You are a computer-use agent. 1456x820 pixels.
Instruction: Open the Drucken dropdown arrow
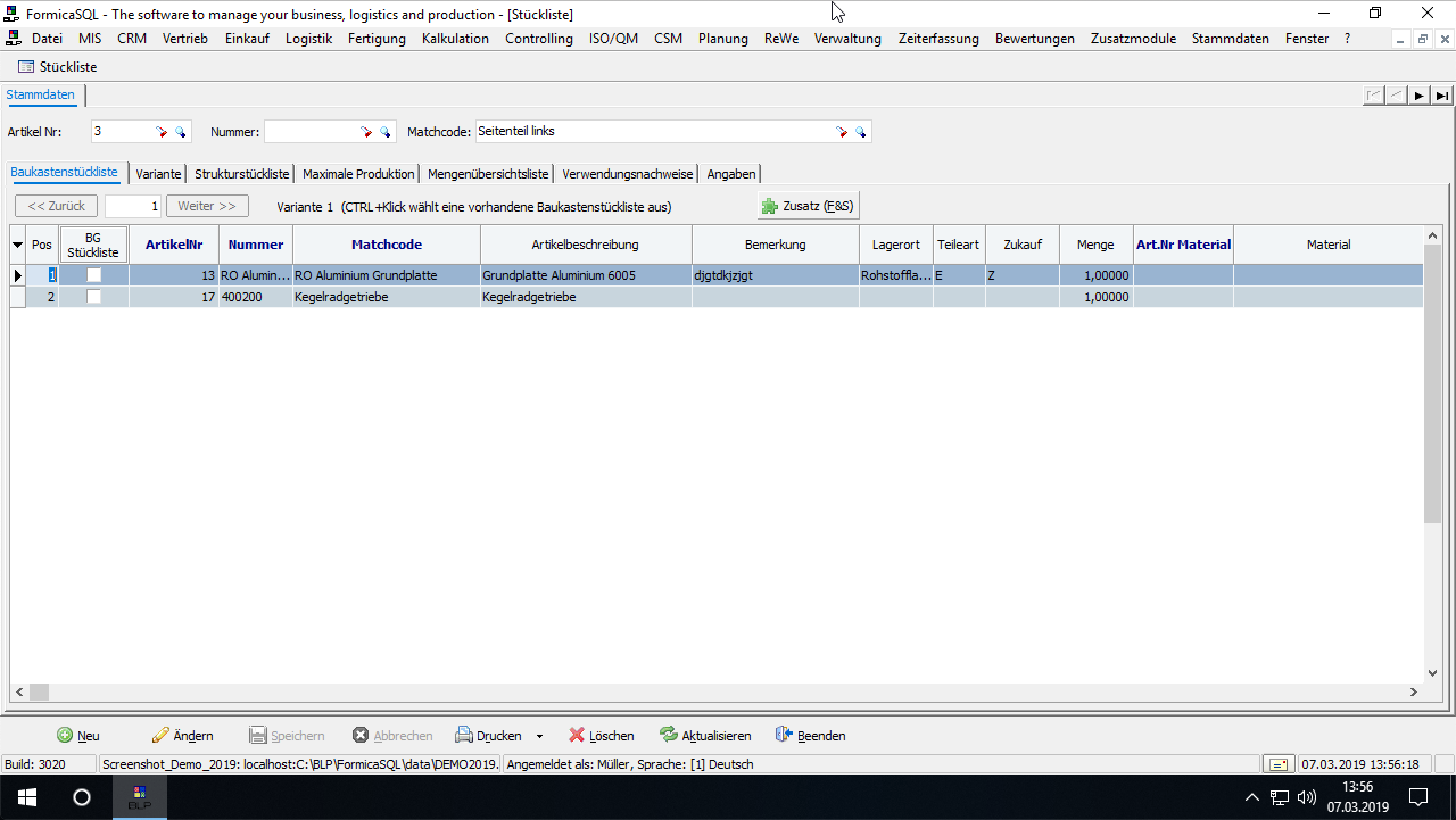pos(539,736)
